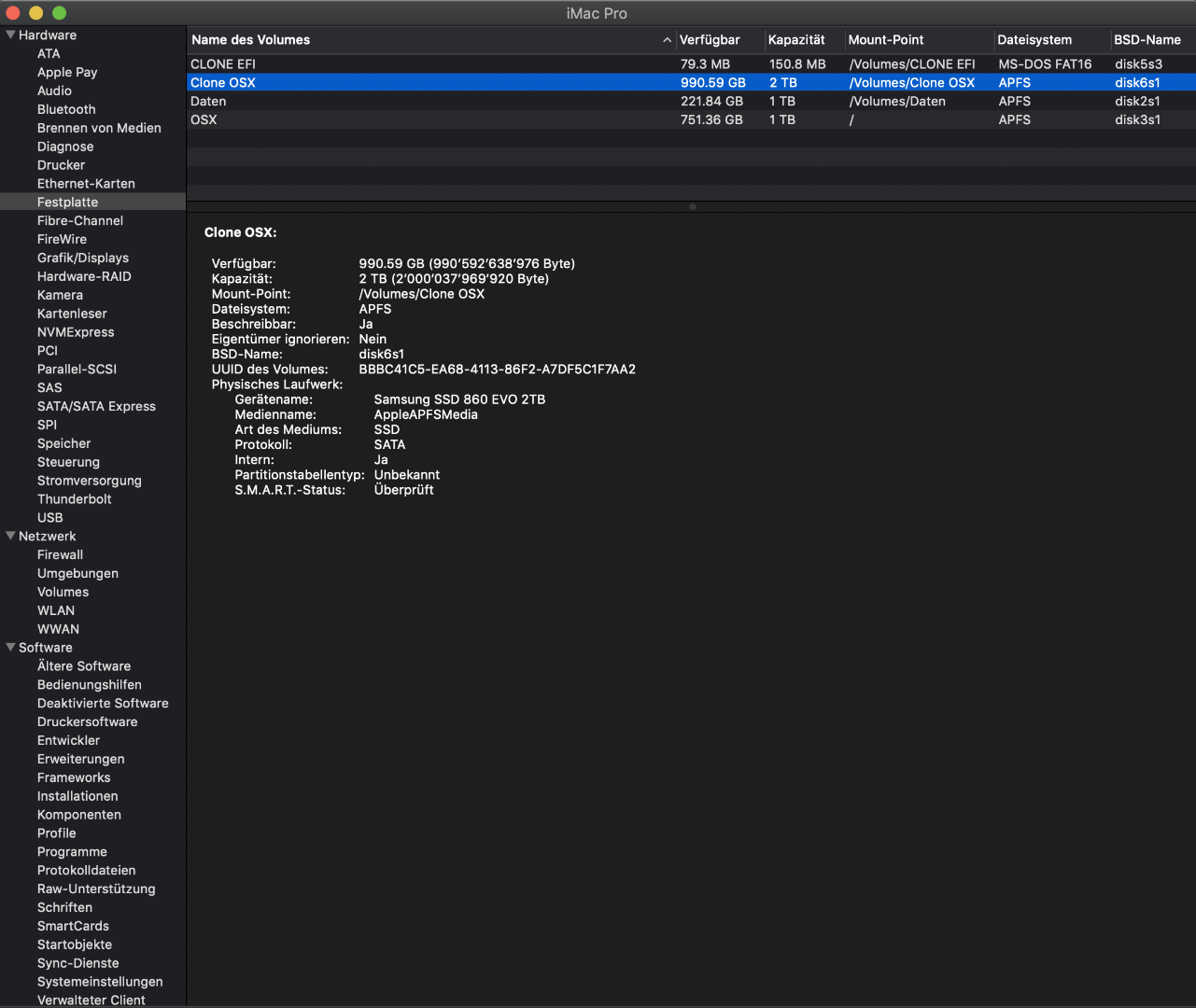Open SATA/SATA Express hardware entry
1196x1008 pixels.
(96, 406)
